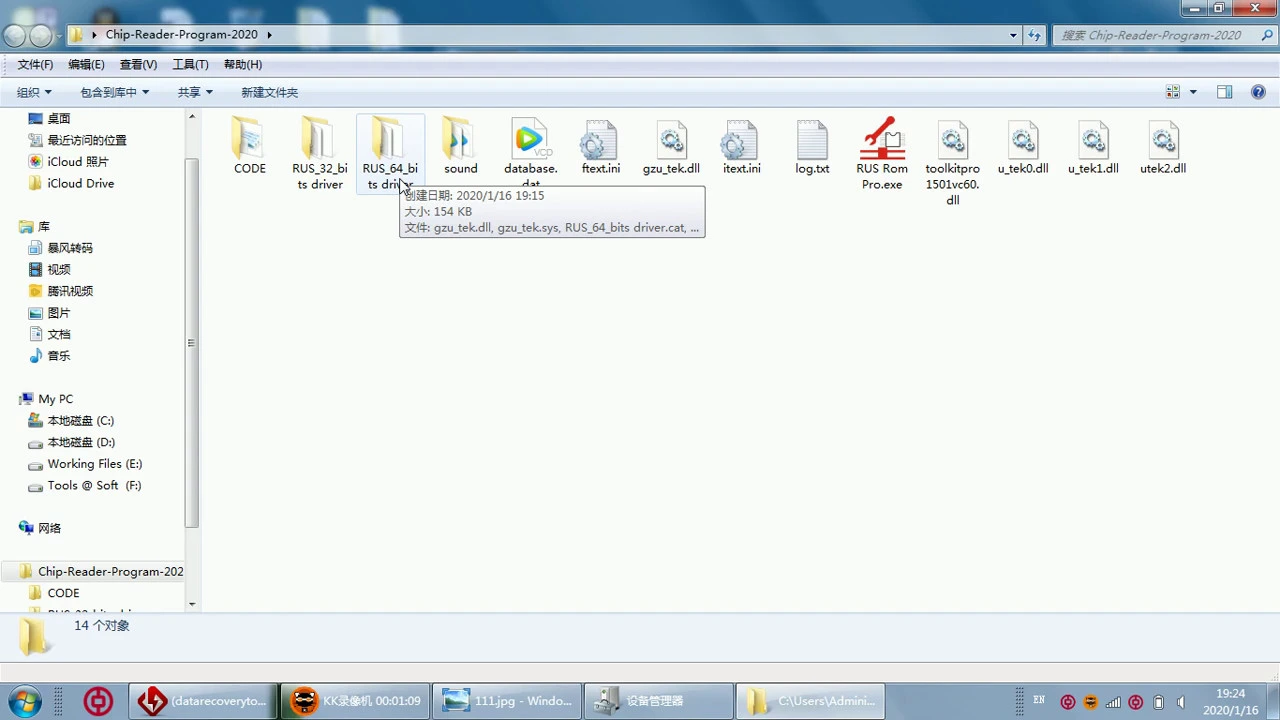The image size is (1280, 720).
Task: Open the view options dropdown arrow
Action: (1193, 92)
